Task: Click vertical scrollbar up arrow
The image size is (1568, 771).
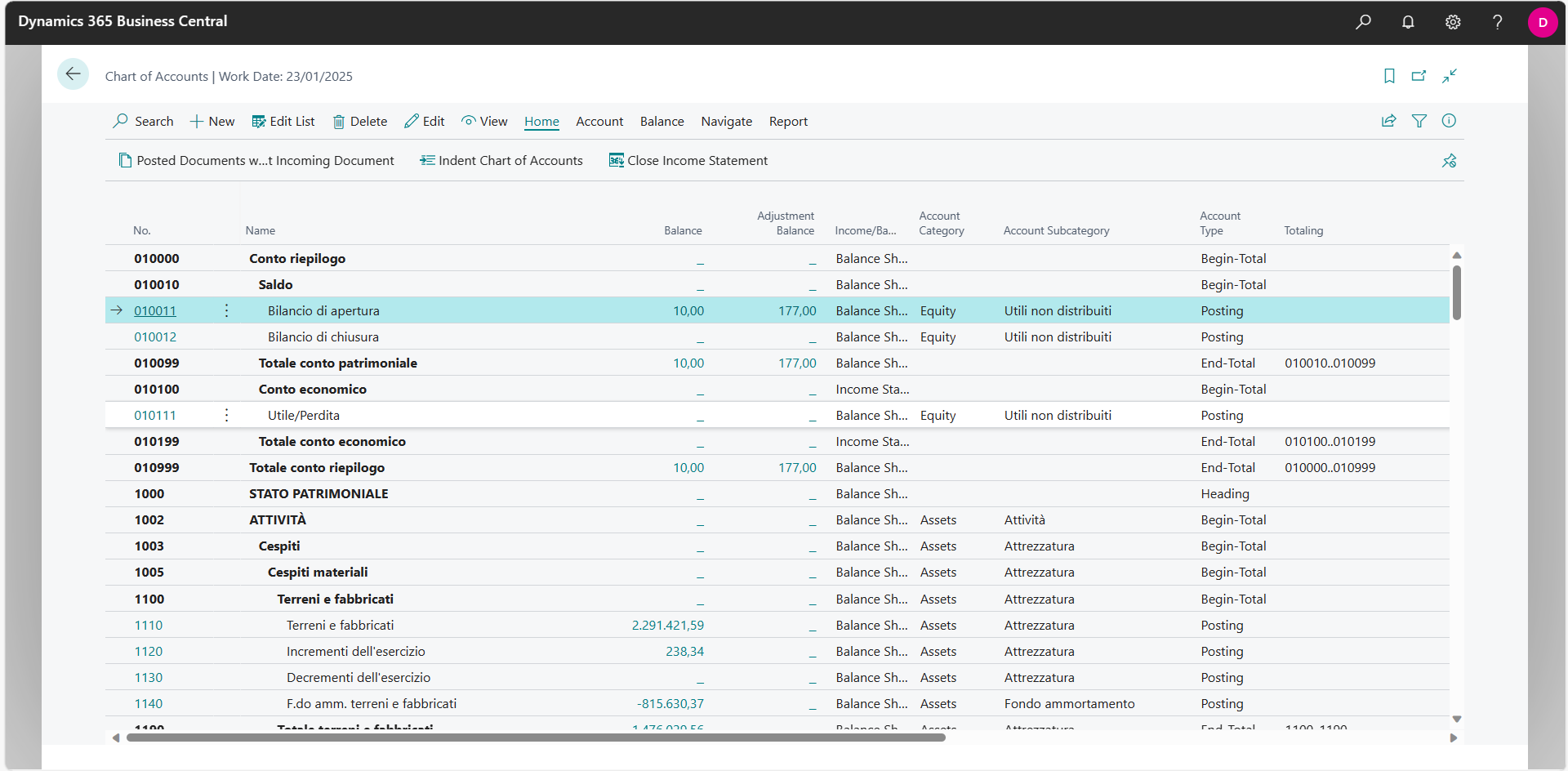Action: click(1456, 256)
